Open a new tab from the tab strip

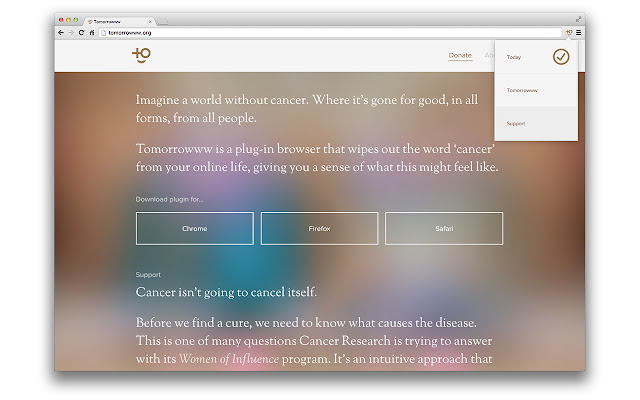point(162,21)
